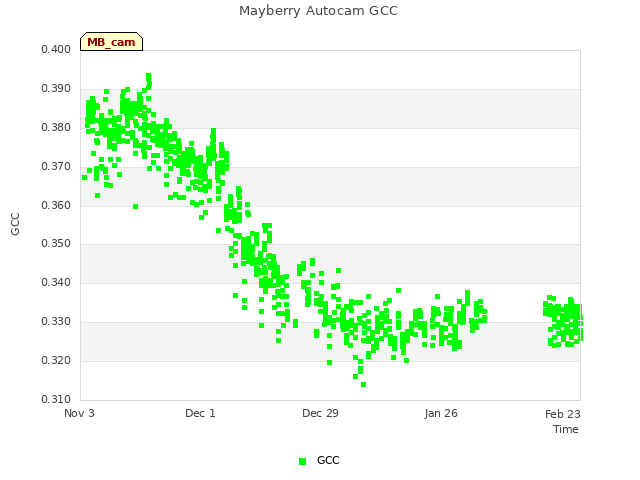The image size is (640, 480).
Task: Click the 0.350 y-axis value
Action: coord(56,243)
